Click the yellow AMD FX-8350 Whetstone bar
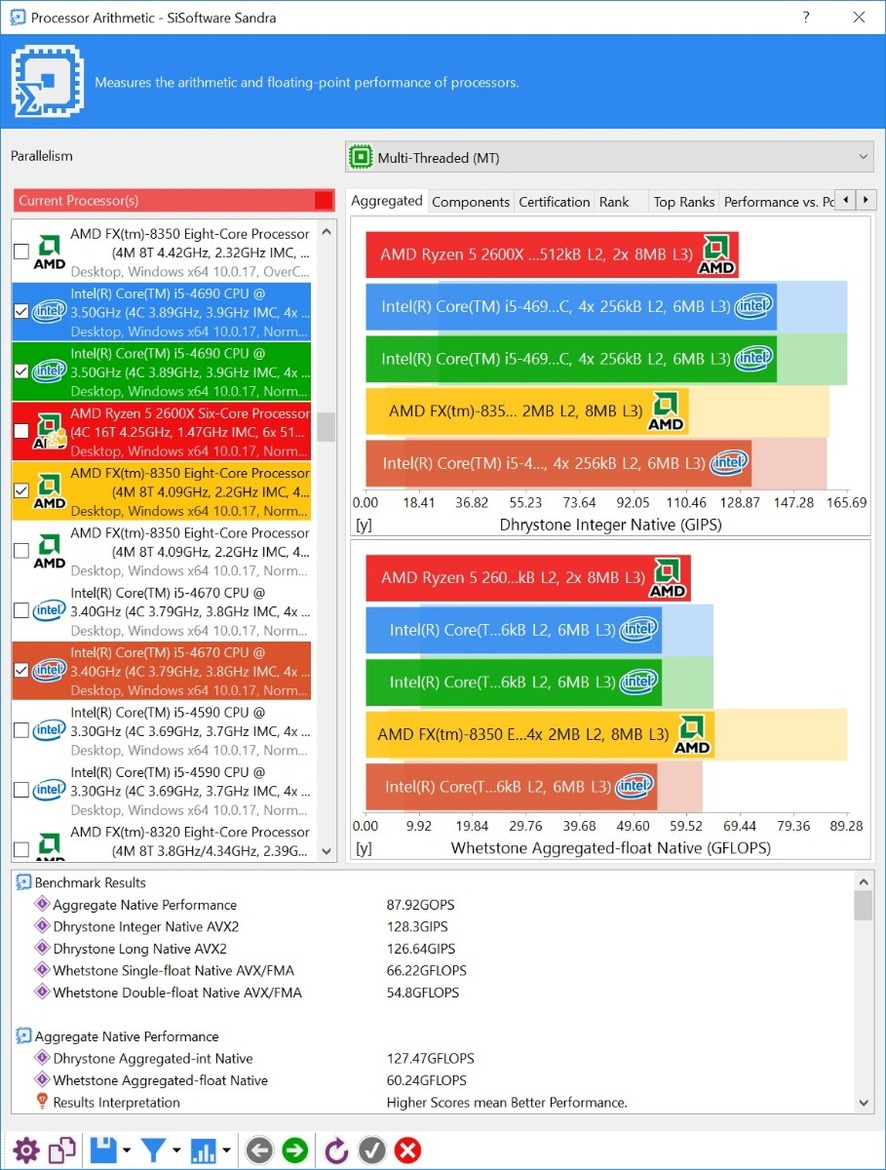The height and width of the screenshot is (1170, 886). pos(540,734)
